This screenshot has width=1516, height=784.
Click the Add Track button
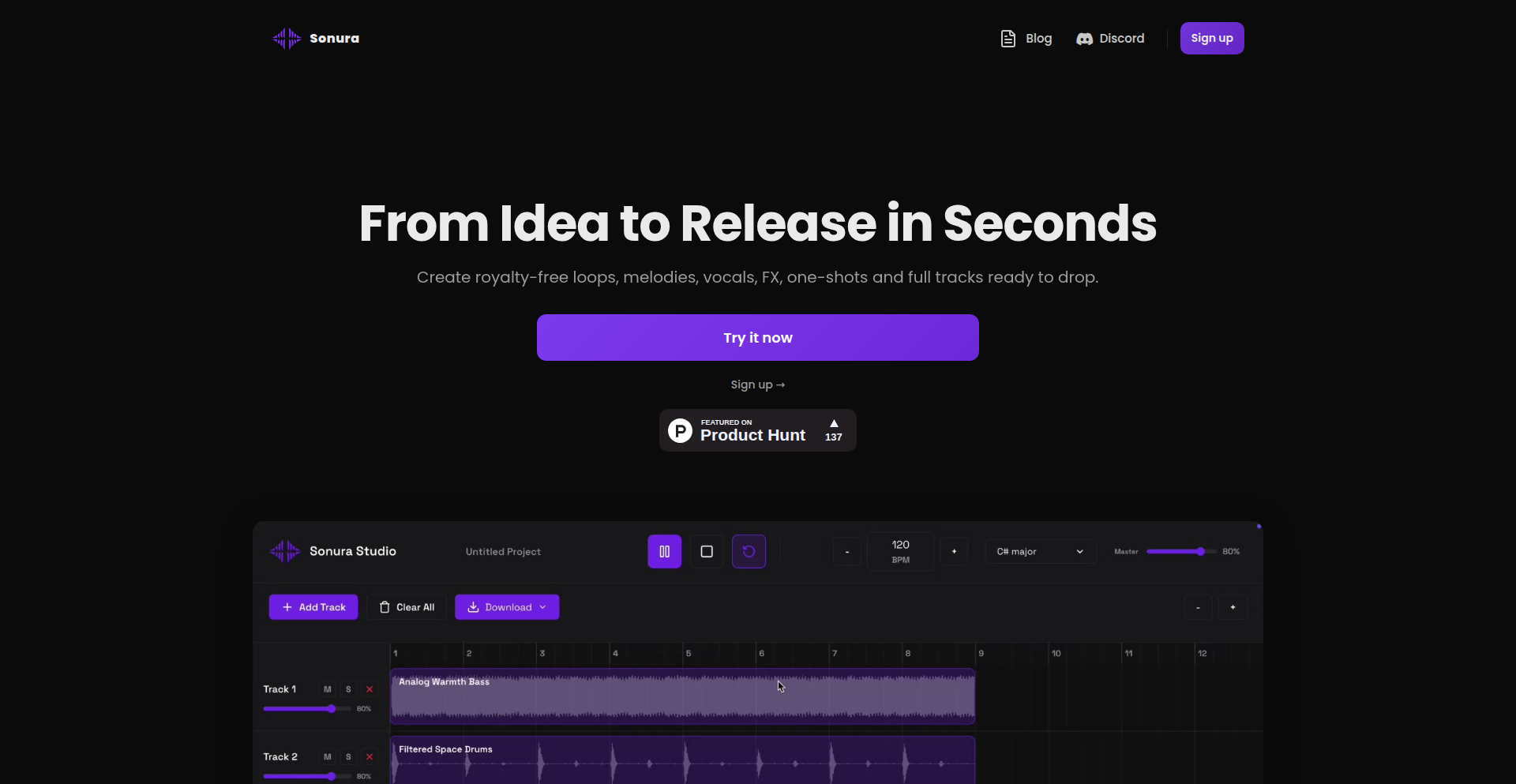[x=313, y=607]
